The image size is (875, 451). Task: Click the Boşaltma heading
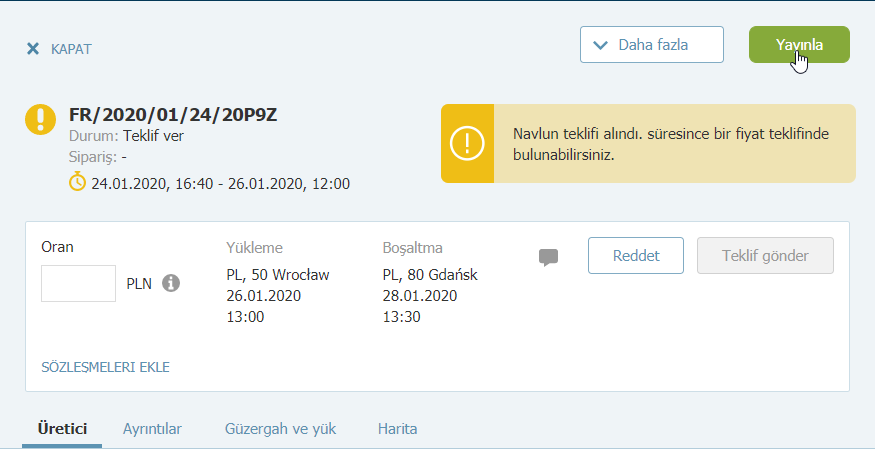(412, 248)
